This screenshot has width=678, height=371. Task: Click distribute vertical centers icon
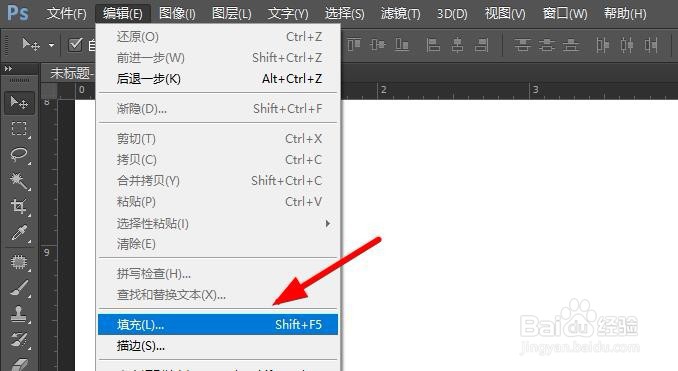547,45
